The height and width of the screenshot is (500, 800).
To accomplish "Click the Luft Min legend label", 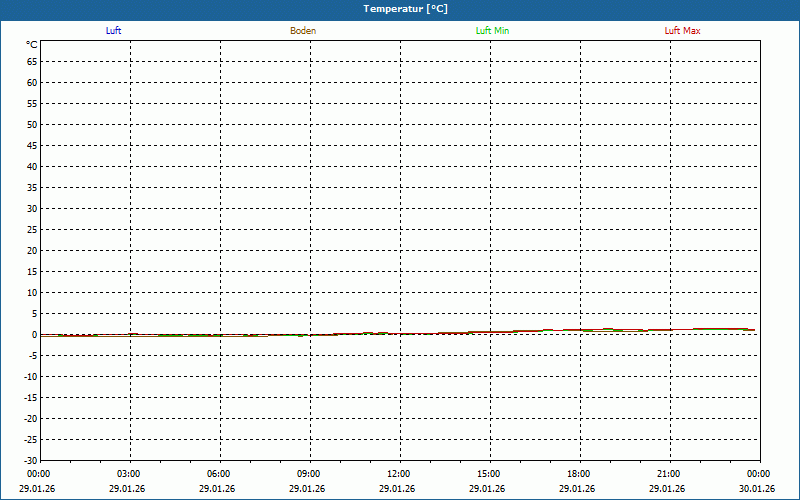I will coord(492,31).
